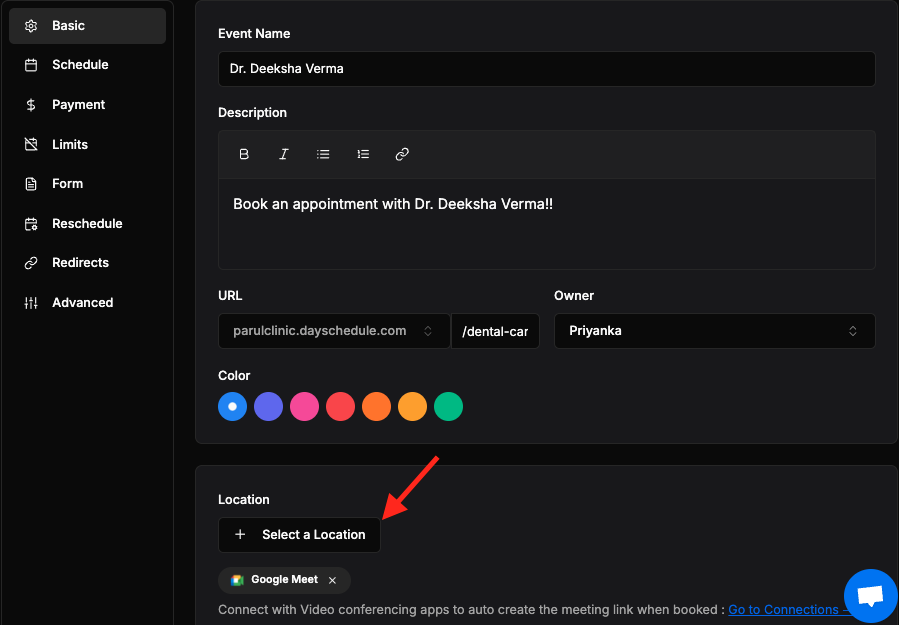Click the plus icon in Select a Location
899x625 pixels.
click(240, 534)
